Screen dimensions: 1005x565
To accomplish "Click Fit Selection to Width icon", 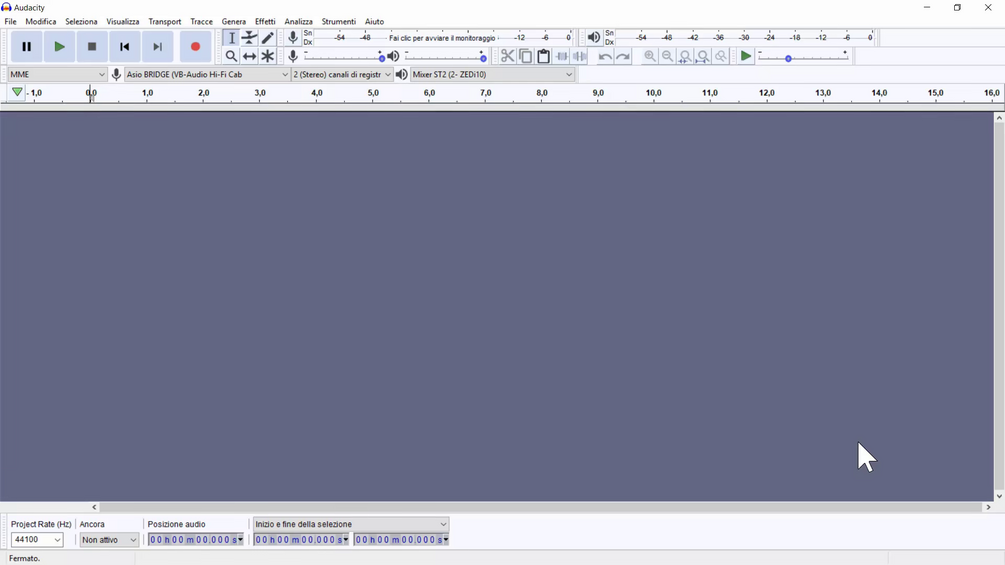I will click(x=685, y=56).
